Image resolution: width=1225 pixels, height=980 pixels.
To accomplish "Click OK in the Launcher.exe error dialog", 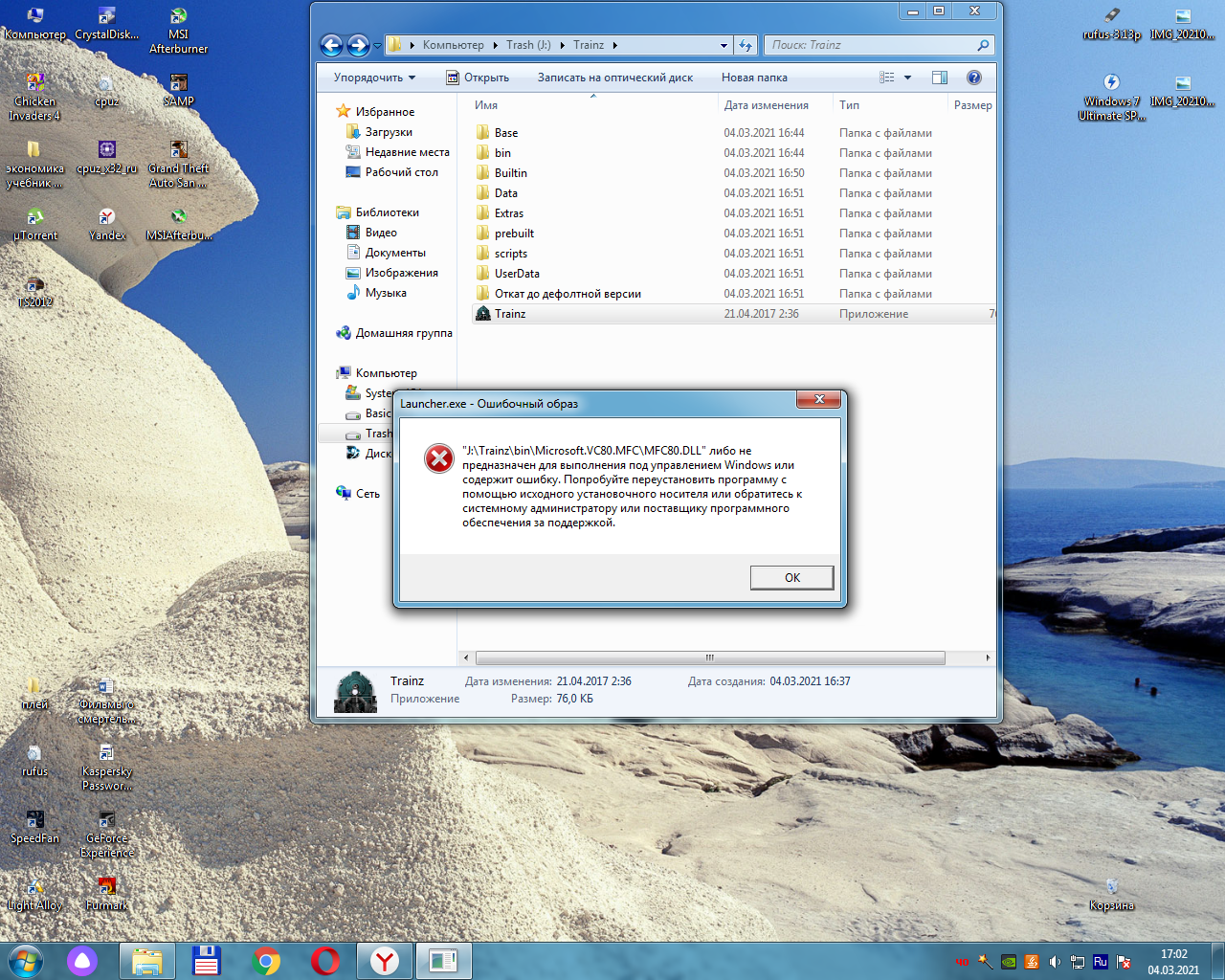I will pos(791,577).
